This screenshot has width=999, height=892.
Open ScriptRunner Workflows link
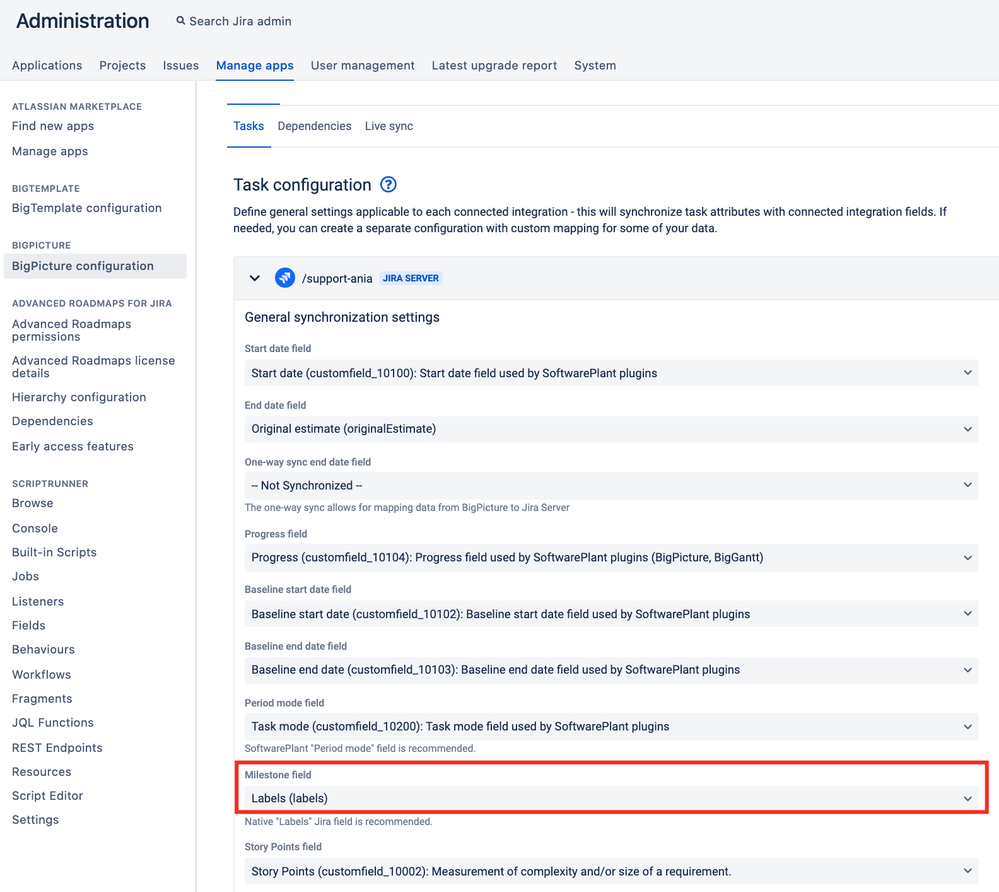(x=41, y=674)
